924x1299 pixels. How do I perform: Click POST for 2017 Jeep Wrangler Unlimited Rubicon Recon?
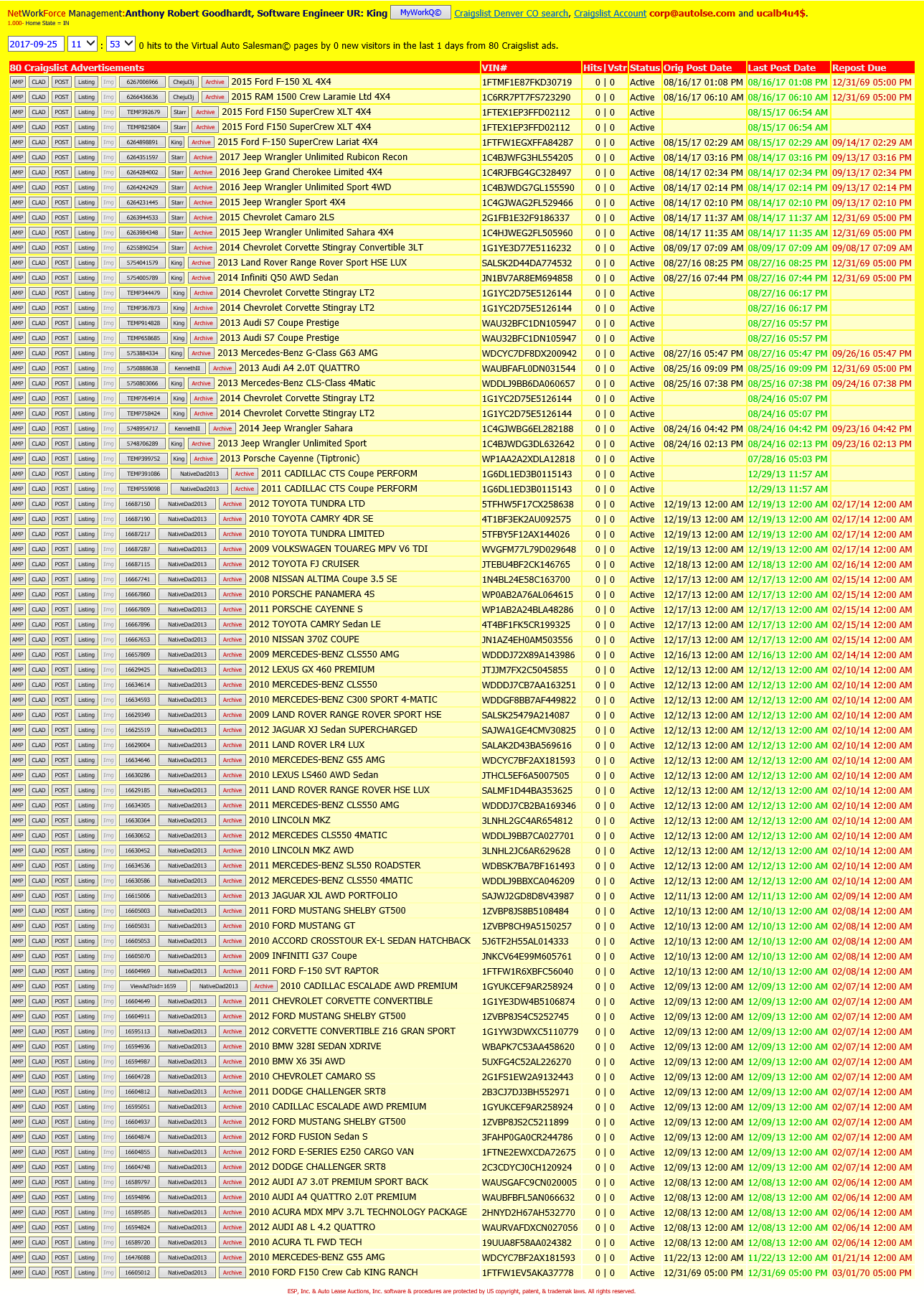tap(62, 157)
